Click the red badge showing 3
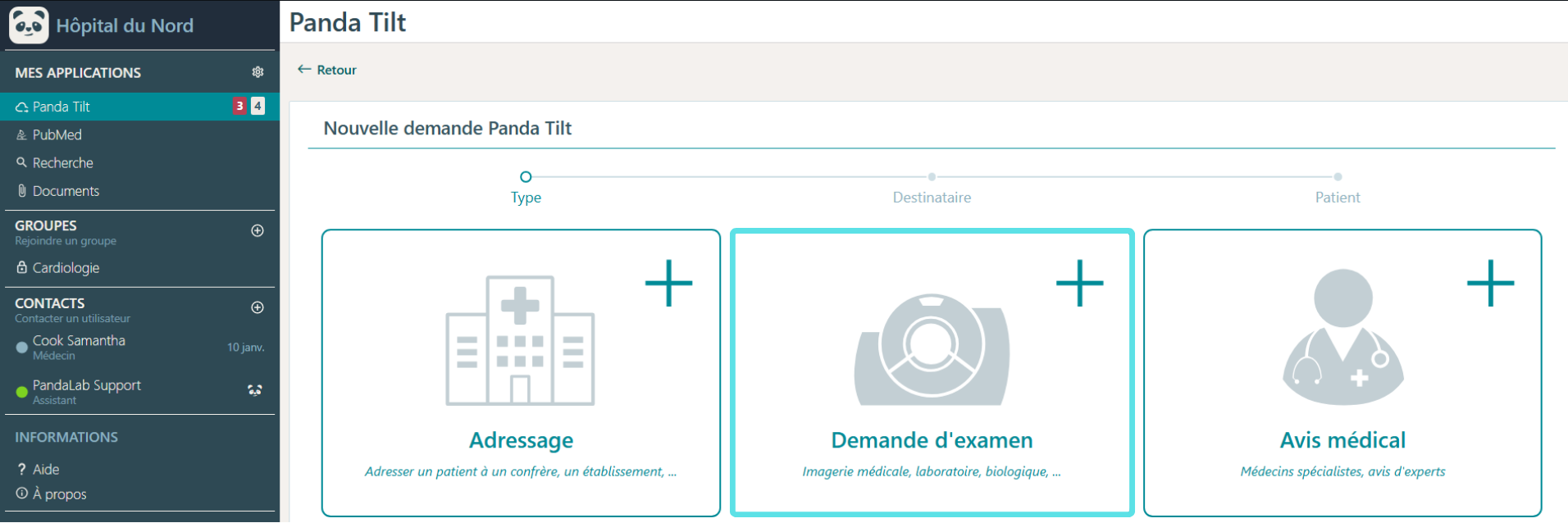 (x=239, y=106)
